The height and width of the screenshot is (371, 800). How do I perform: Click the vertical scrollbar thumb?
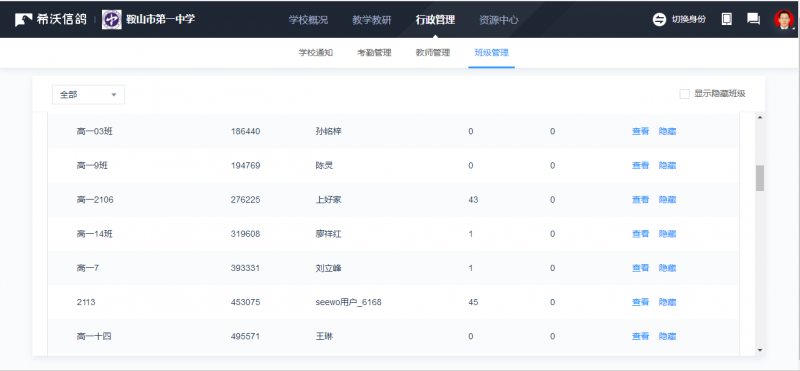click(x=760, y=178)
